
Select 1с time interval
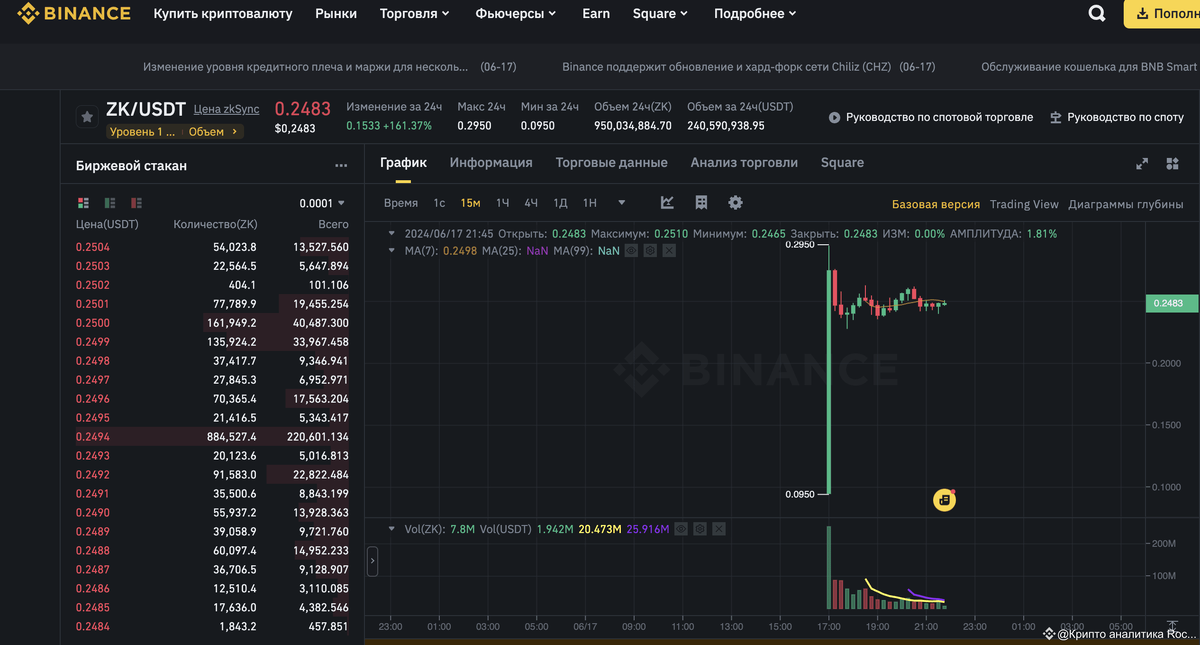click(439, 203)
